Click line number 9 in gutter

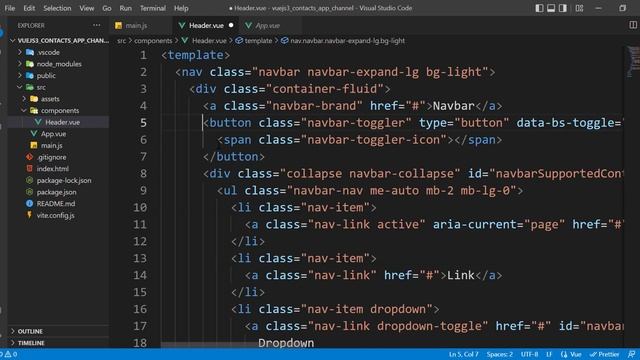click(x=143, y=191)
